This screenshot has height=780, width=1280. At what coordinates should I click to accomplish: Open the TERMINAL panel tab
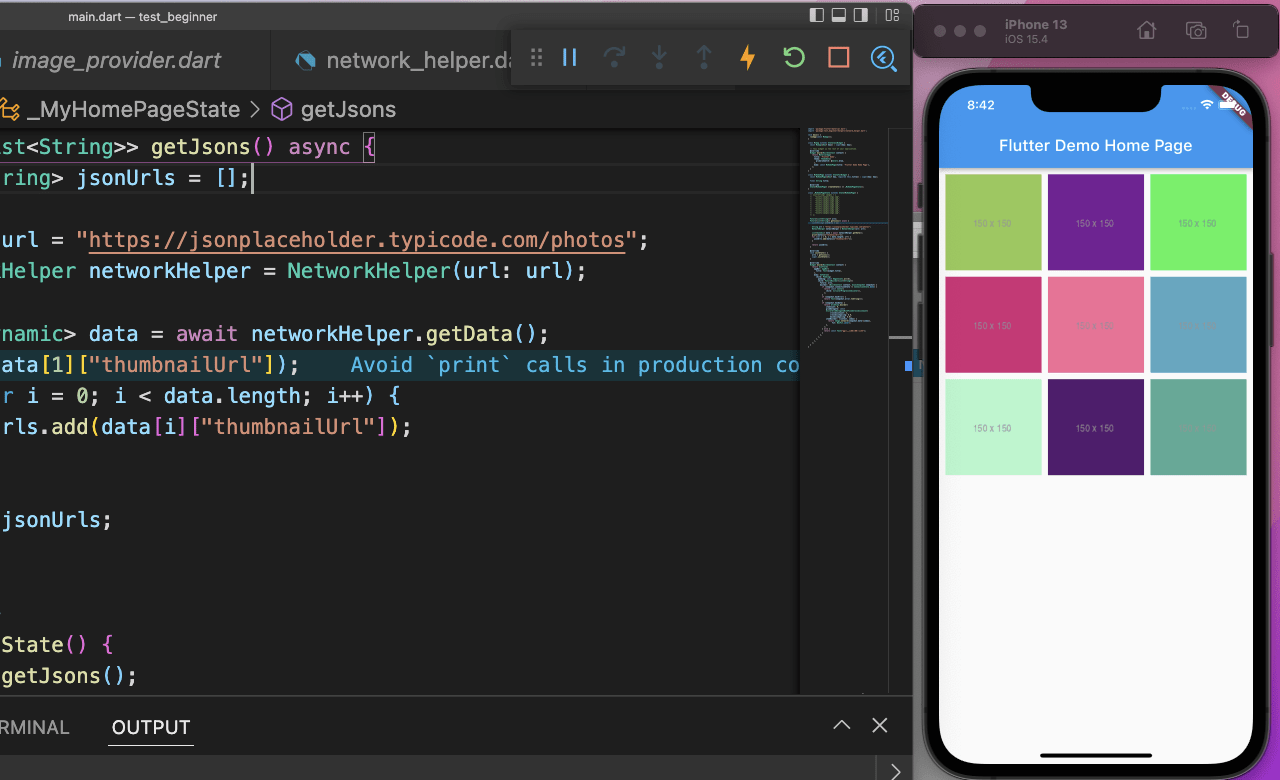pos(35,727)
